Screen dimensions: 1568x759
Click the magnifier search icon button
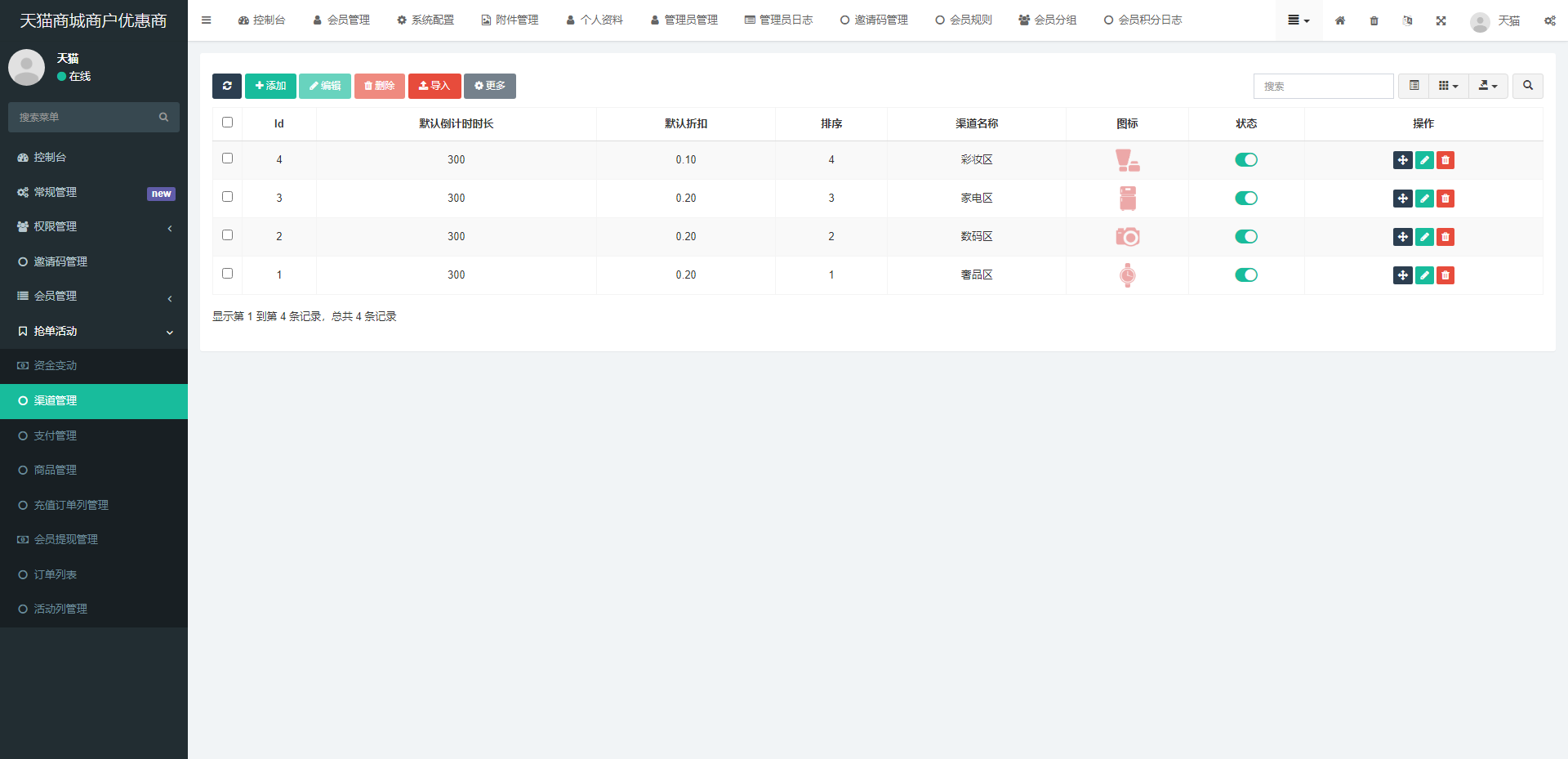tap(1527, 86)
